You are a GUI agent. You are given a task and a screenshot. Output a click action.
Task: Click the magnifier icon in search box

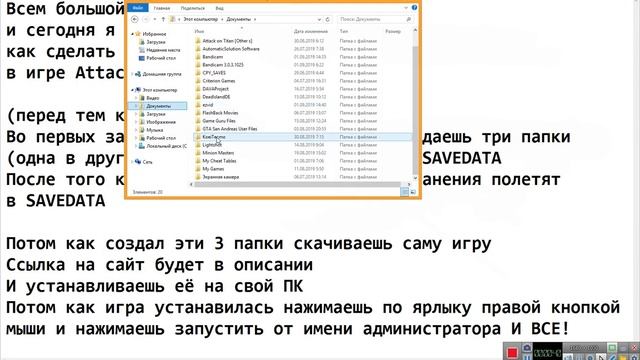(x=408, y=19)
